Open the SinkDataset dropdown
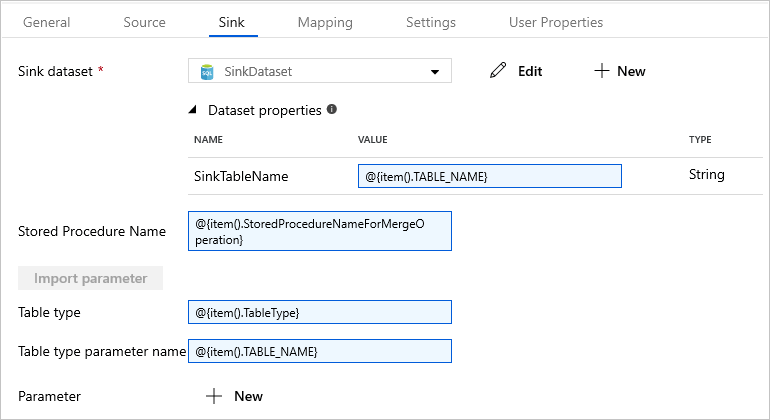The height and width of the screenshot is (420, 770). coord(435,72)
